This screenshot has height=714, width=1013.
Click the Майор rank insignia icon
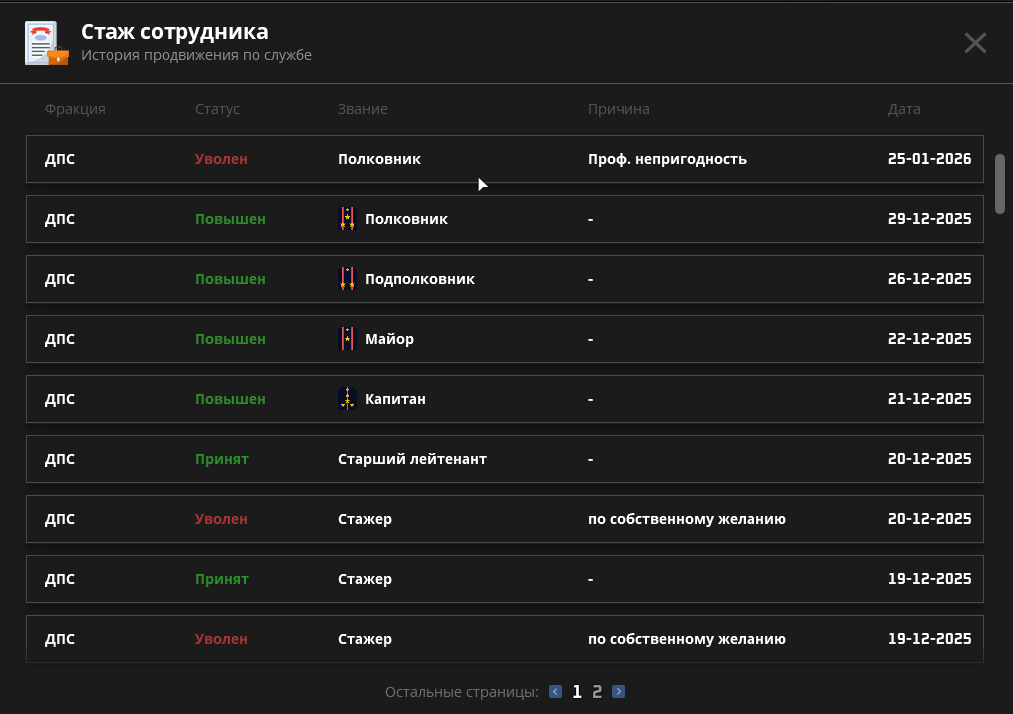[x=347, y=339]
